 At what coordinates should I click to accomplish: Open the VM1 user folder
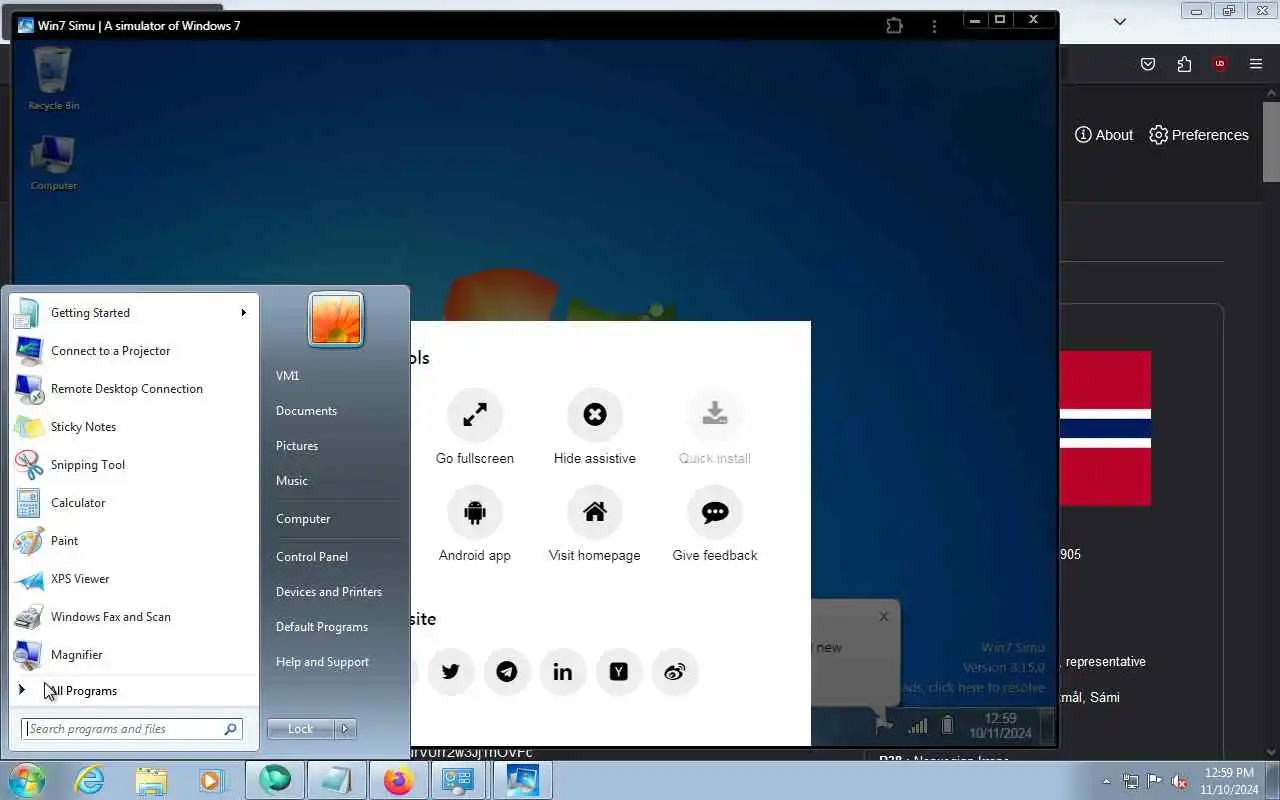[x=288, y=376]
